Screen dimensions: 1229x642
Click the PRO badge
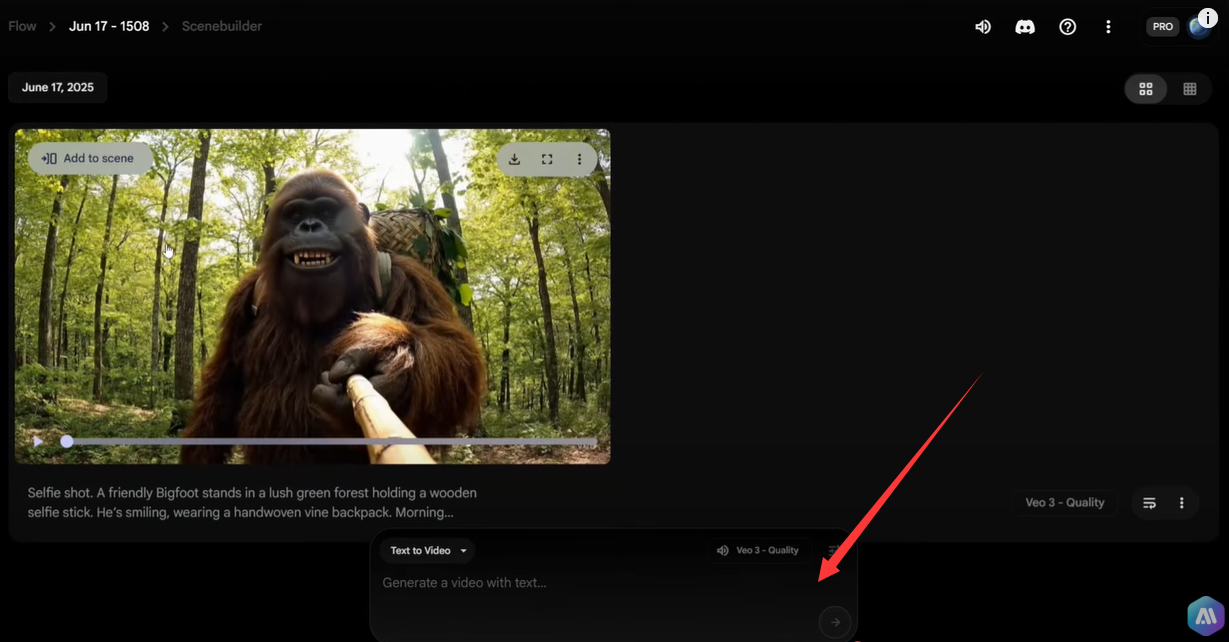[1163, 27]
